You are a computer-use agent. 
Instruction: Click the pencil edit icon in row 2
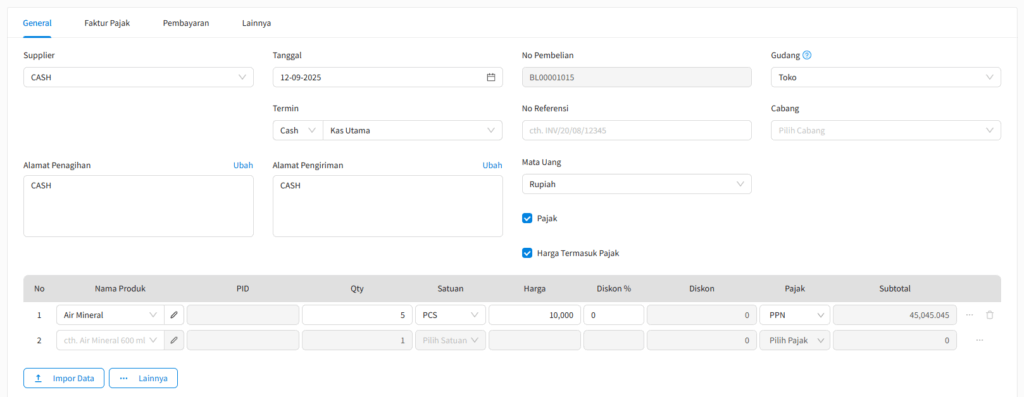pos(174,340)
